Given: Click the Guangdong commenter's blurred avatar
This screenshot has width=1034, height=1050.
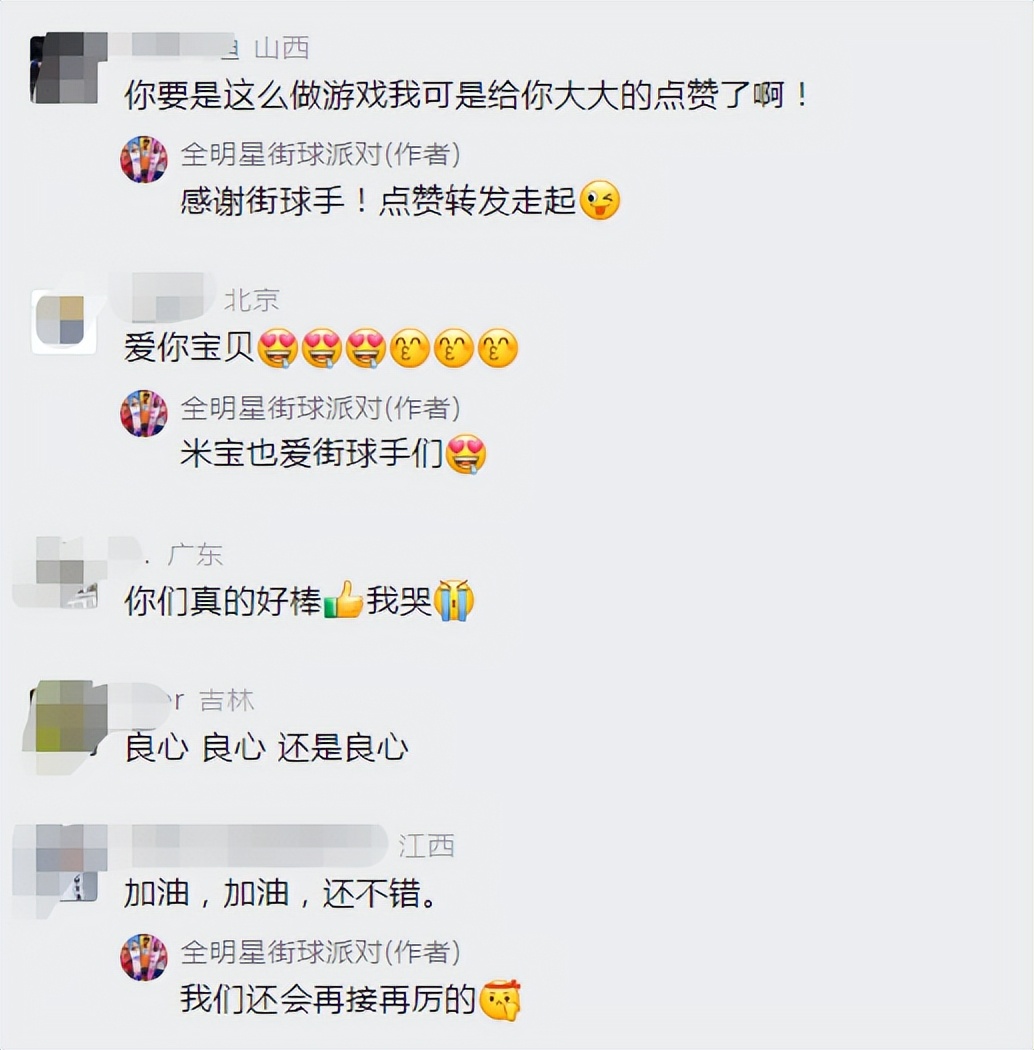Looking at the screenshot, I should click(x=62, y=573).
